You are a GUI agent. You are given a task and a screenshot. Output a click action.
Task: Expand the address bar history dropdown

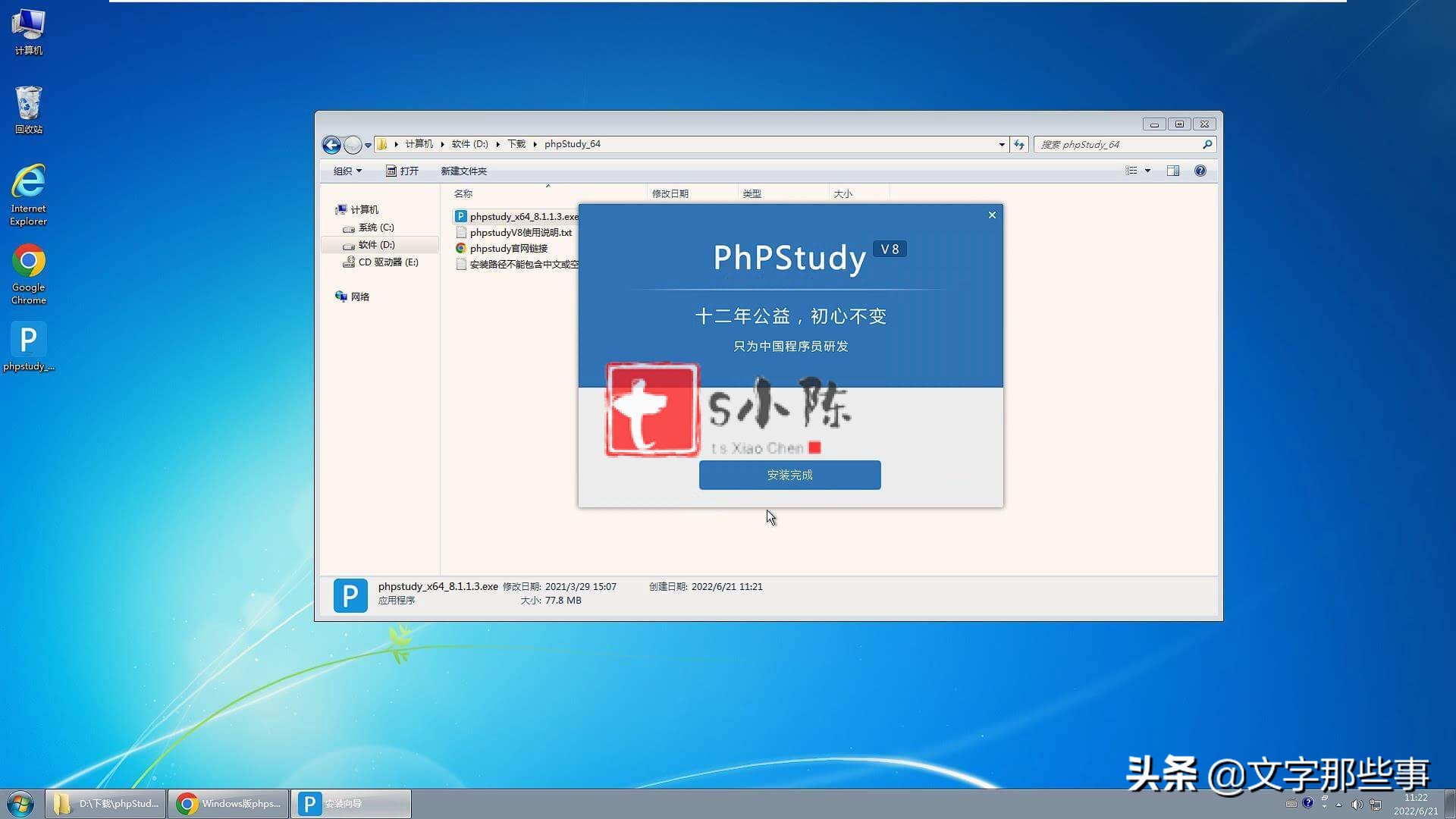pyautogui.click(x=1002, y=144)
